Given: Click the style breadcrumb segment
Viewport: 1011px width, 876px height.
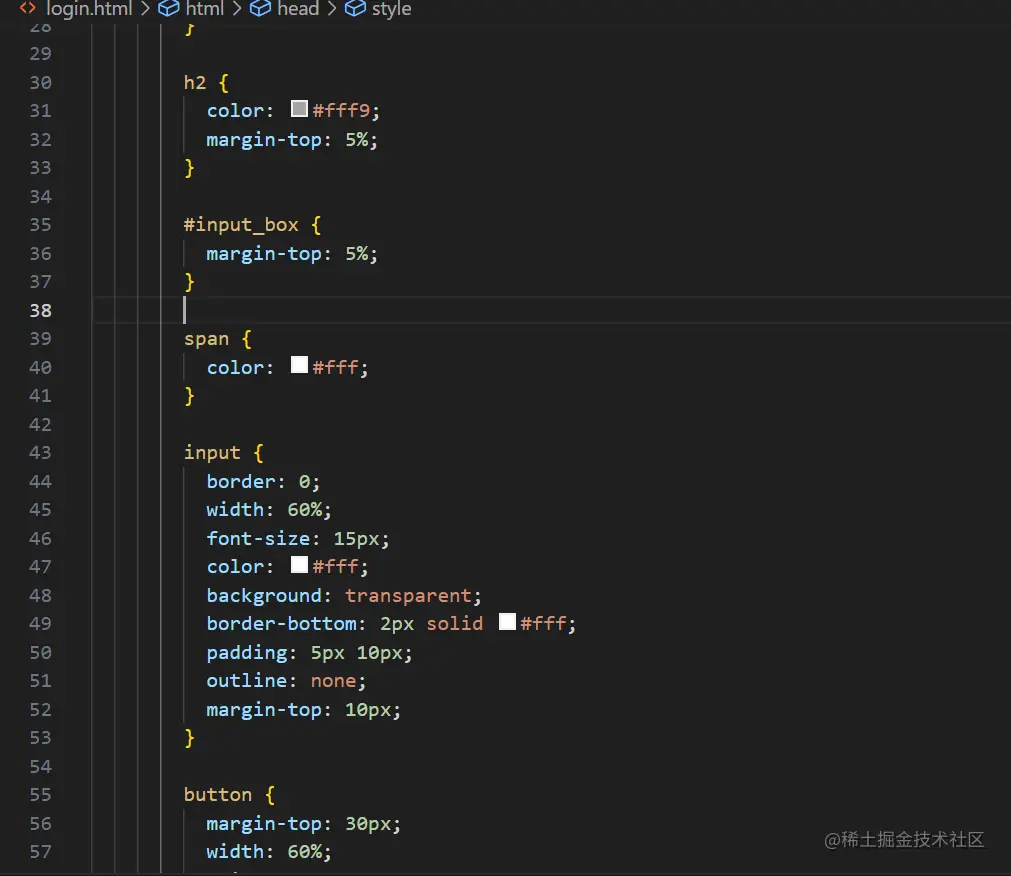Looking at the screenshot, I should [391, 8].
